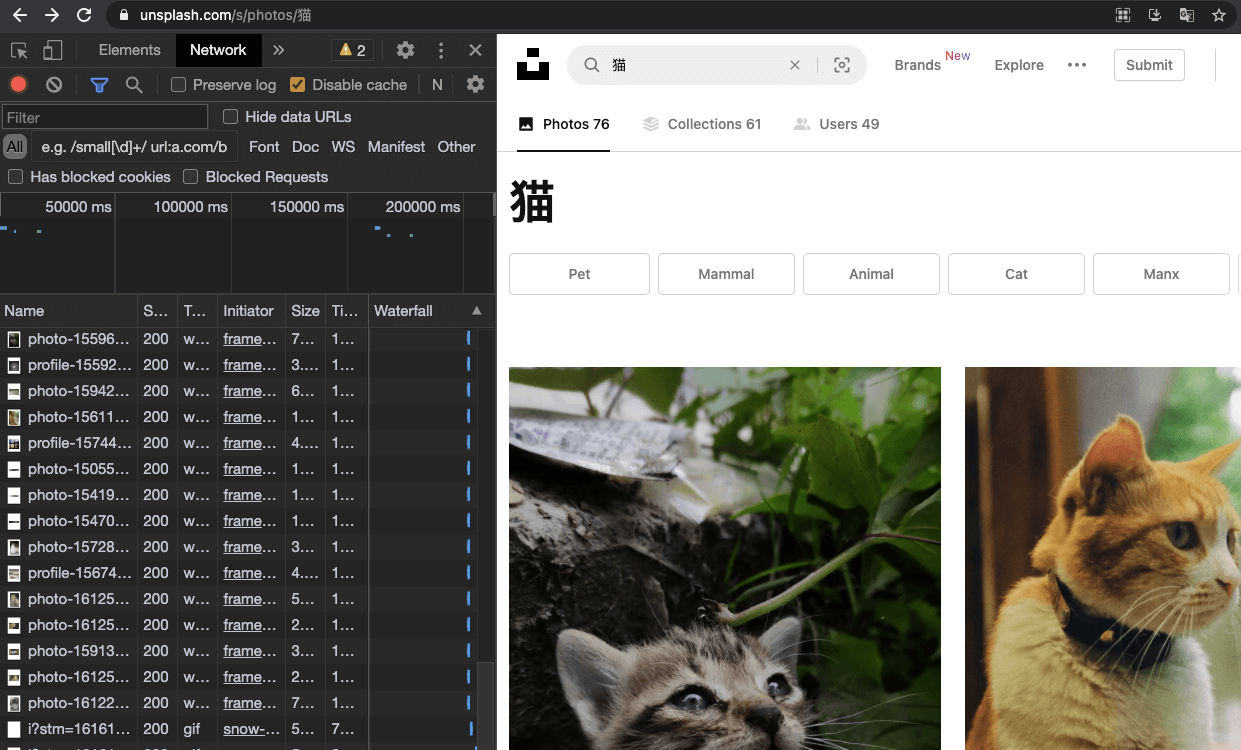Expand more DevTools tabs chevron
1241x750 pixels.
[279, 50]
